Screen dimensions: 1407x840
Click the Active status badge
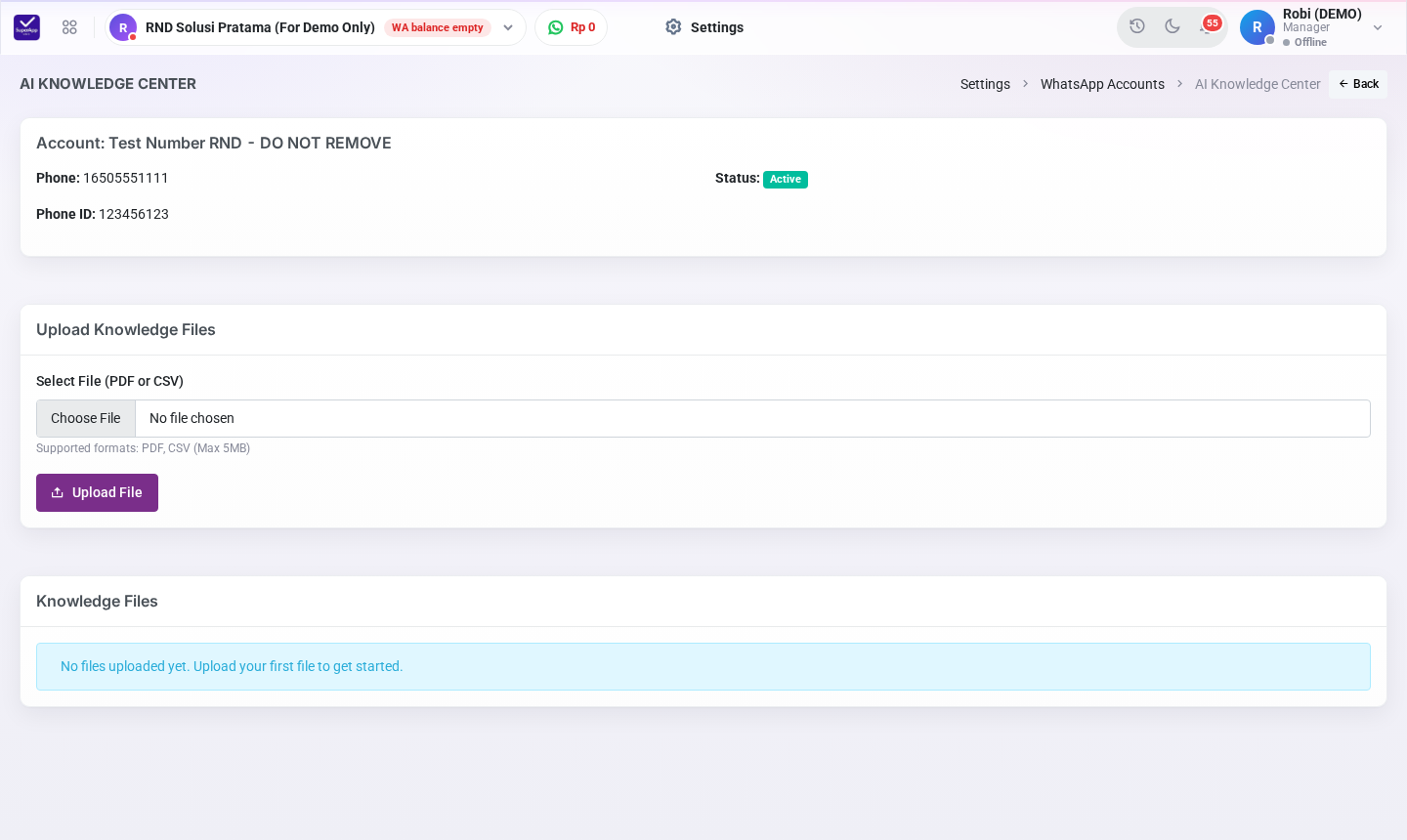coord(786,179)
